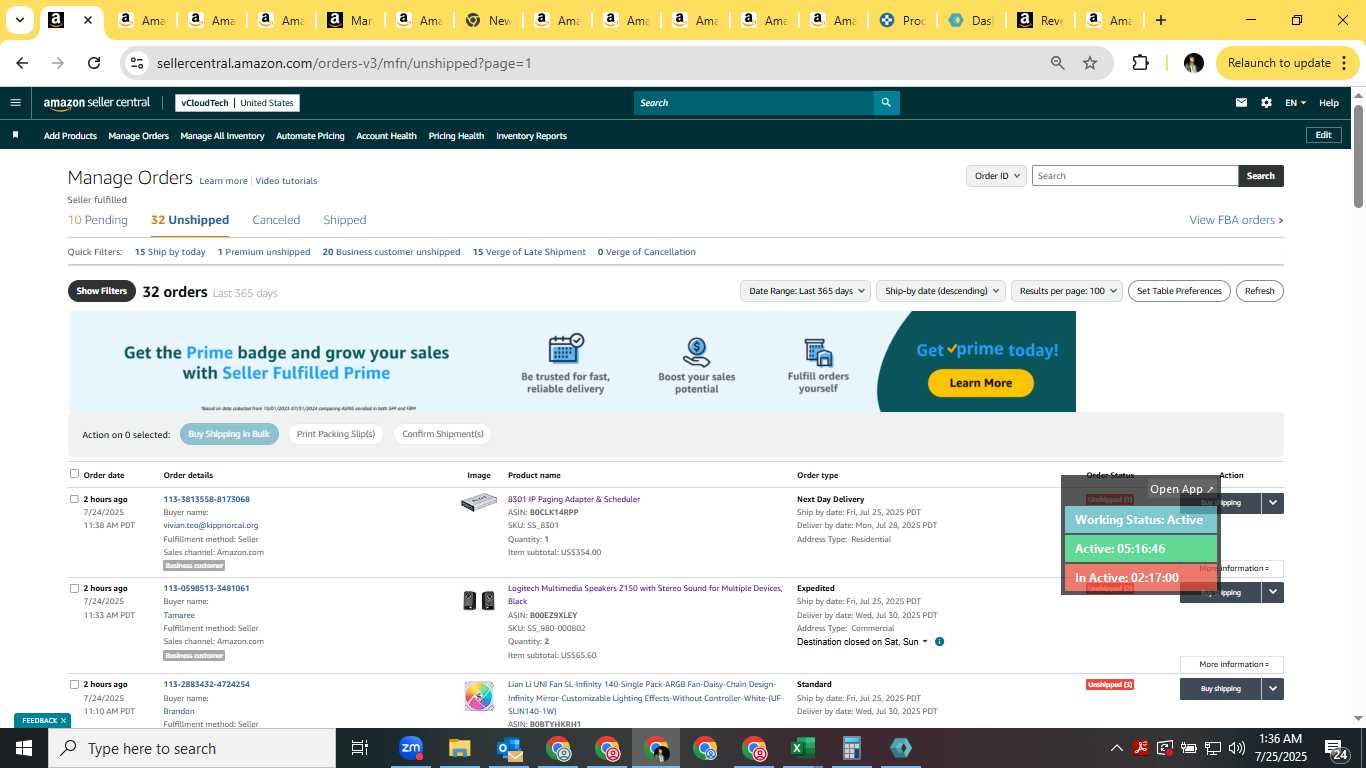Bookmark page with star icon
This screenshot has width=1366, height=768.
(x=1090, y=63)
